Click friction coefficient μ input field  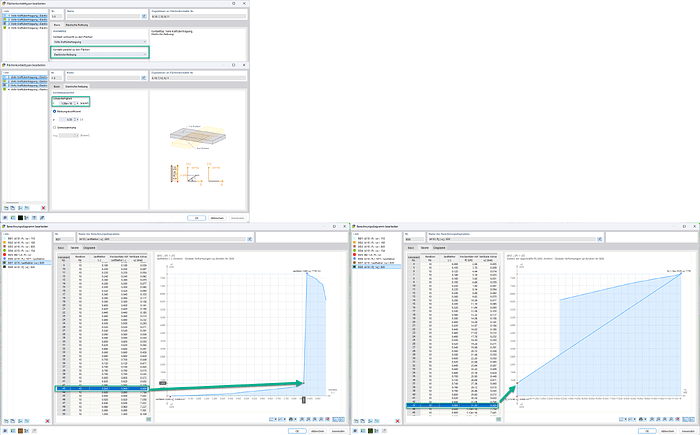[x=66, y=120]
